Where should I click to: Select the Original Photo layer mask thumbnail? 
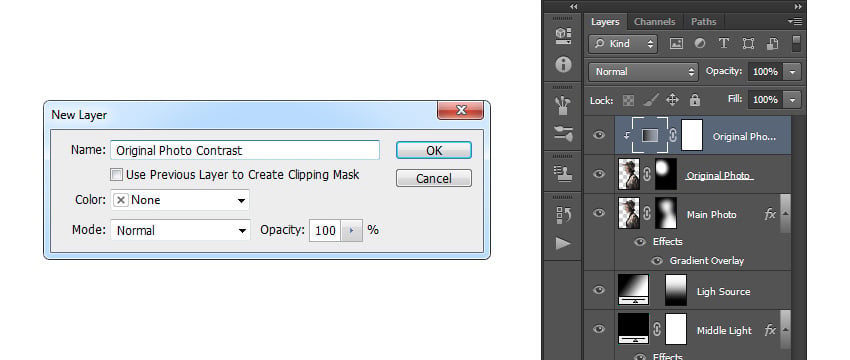666,174
